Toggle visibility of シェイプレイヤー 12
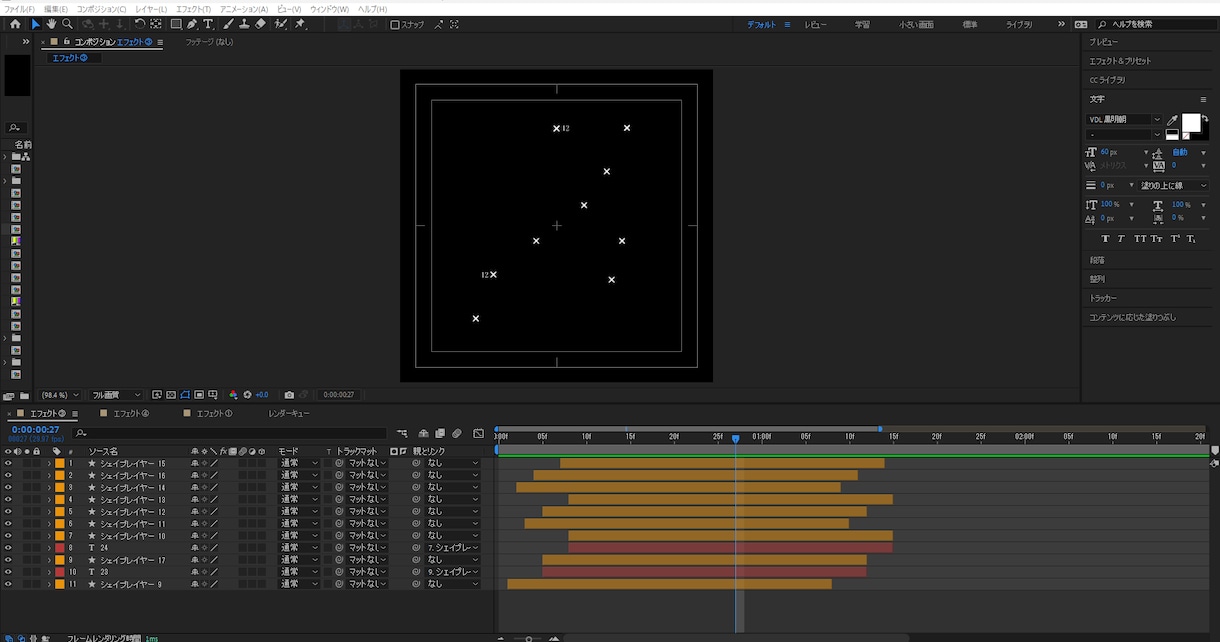1220x642 pixels. pos(8,511)
